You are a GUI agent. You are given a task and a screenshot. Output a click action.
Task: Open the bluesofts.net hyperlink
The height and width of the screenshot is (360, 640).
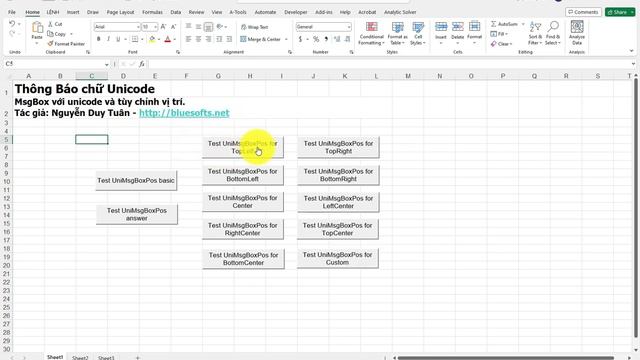(184, 113)
